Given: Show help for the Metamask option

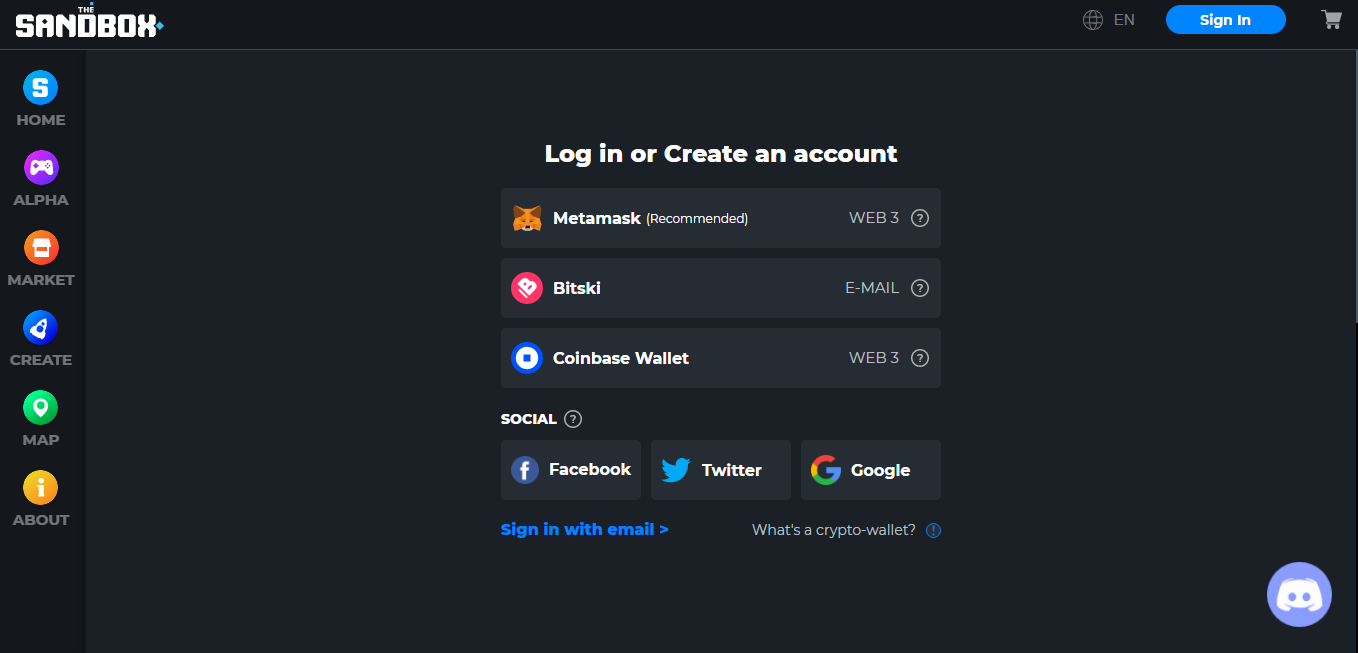Looking at the screenshot, I should [x=920, y=218].
